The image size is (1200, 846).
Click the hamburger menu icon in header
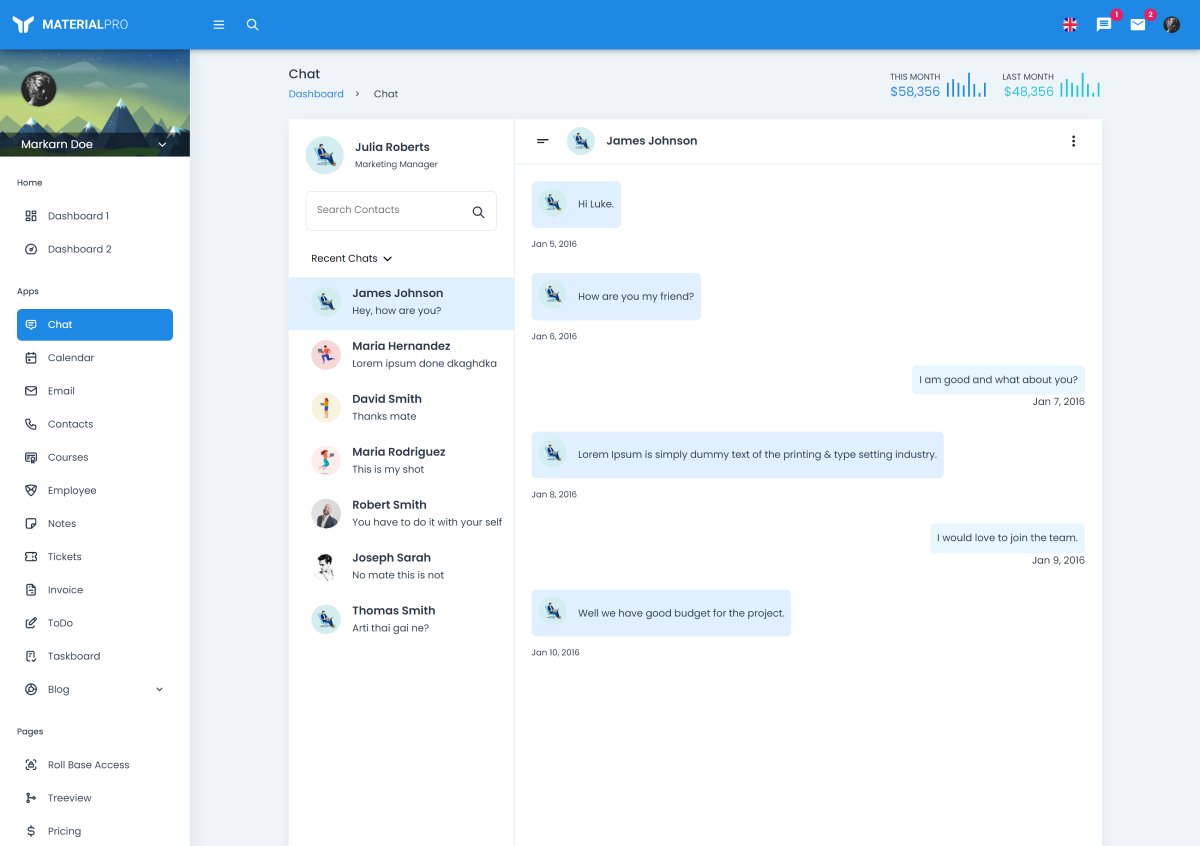(219, 25)
